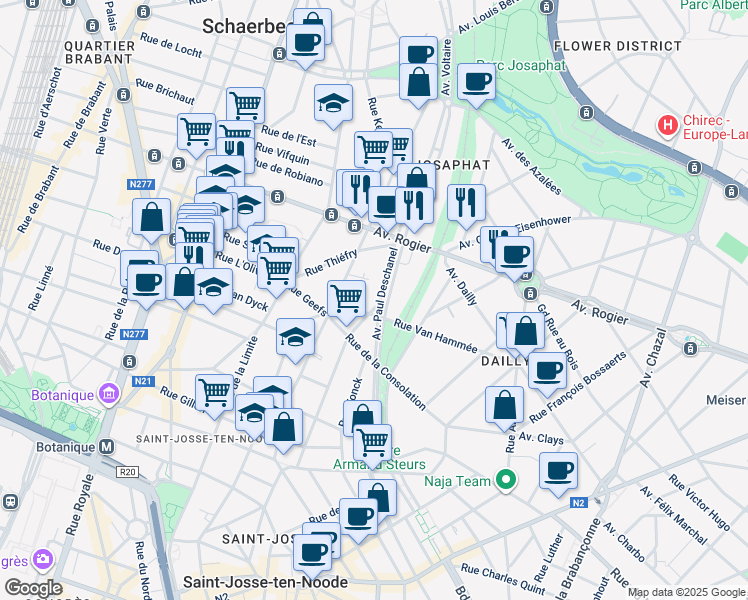Select the R20 road shield
This screenshot has height=600, width=748.
pyautogui.click(x=128, y=472)
